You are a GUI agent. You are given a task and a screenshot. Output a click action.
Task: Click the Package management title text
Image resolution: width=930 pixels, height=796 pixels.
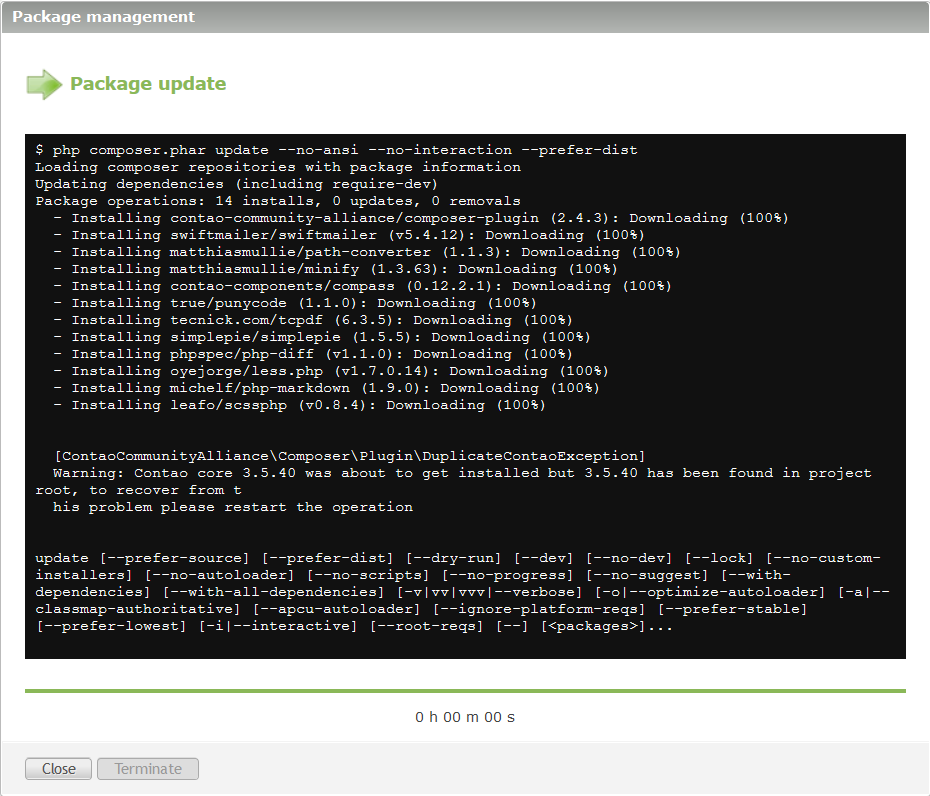coord(103,17)
